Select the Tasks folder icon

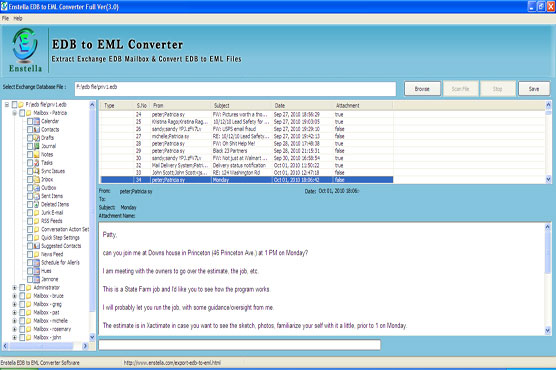(x=37, y=163)
